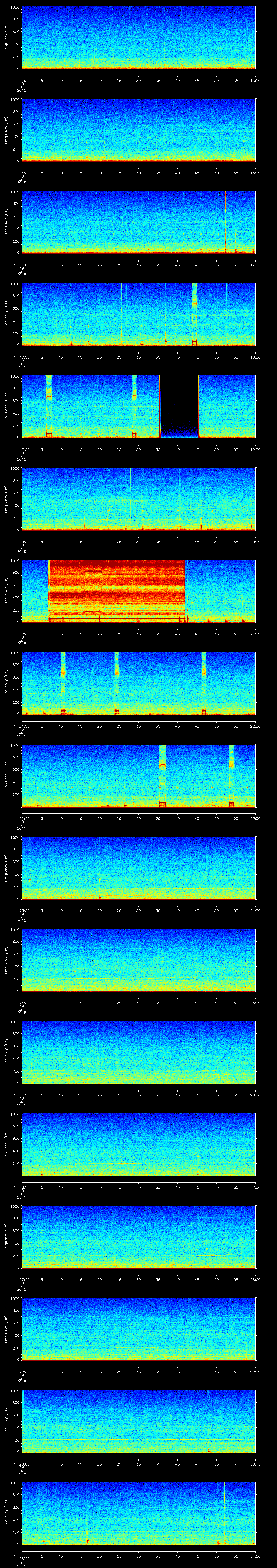Click the 16:00 end time label

click(255, 173)
